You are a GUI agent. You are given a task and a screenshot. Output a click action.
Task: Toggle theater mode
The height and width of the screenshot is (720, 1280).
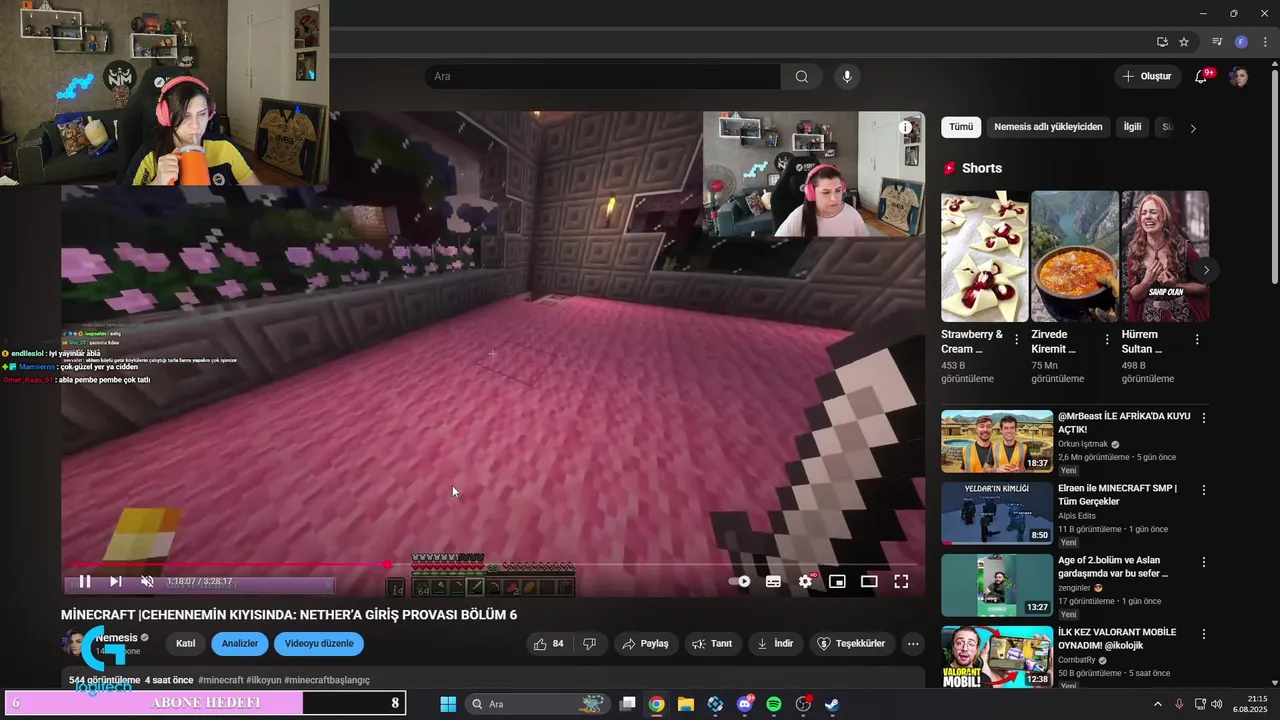pos(869,581)
